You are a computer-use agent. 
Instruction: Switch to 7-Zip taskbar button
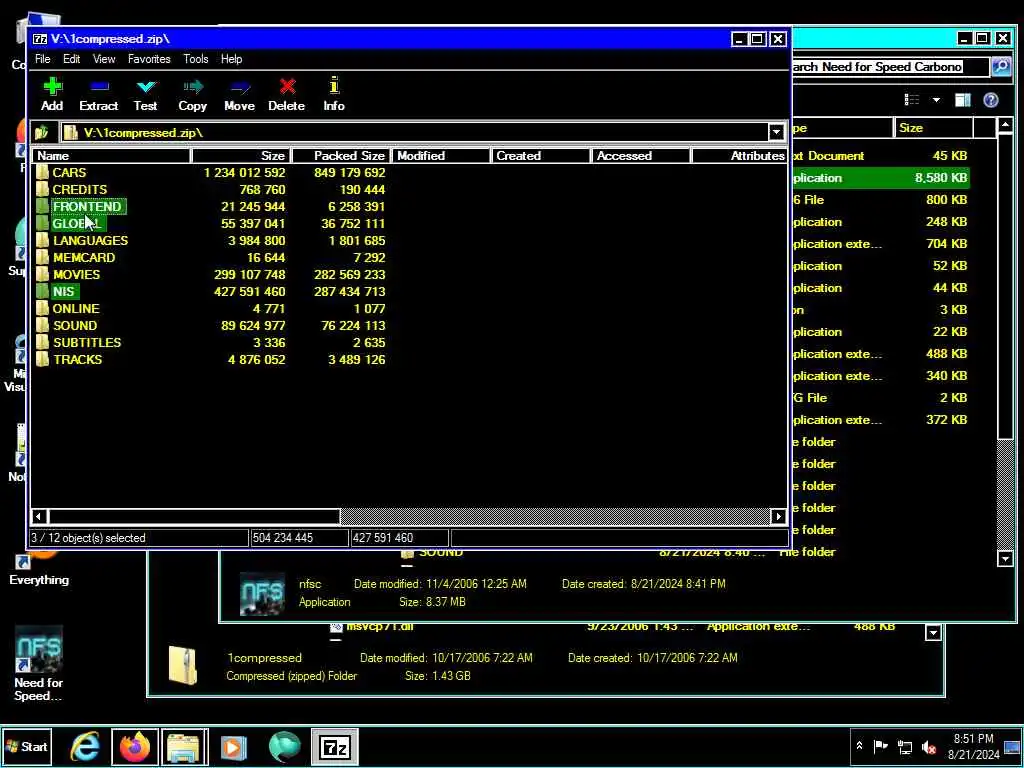tap(334, 747)
